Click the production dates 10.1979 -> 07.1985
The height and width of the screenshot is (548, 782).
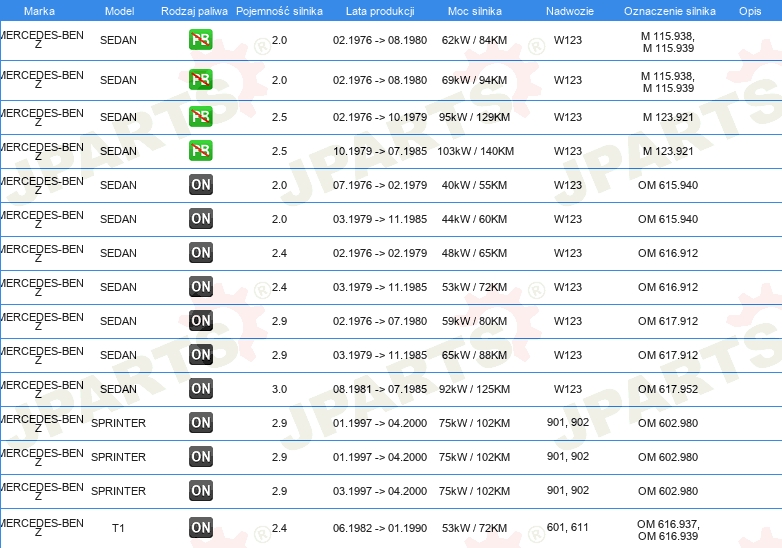(x=380, y=151)
